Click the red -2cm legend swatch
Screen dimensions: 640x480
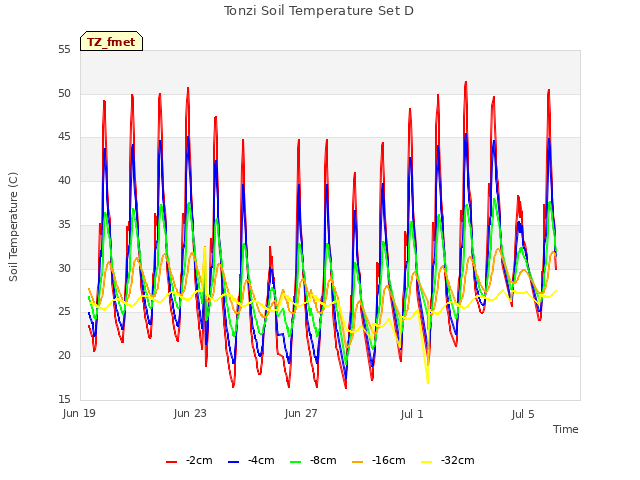click(x=171, y=462)
